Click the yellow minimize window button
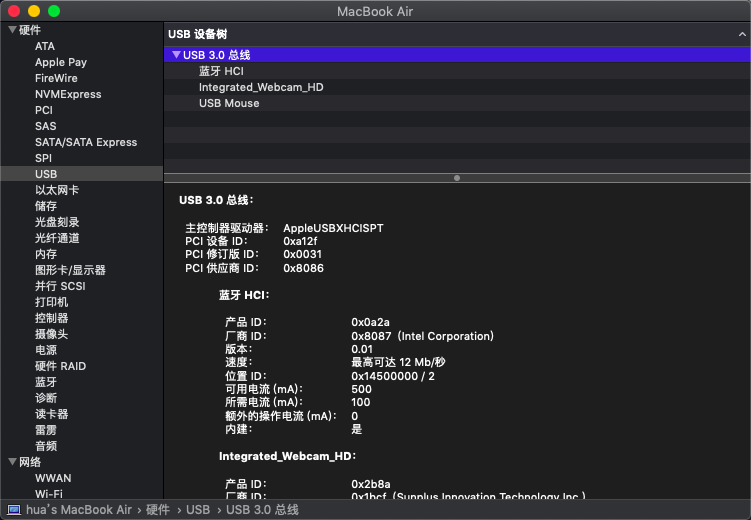 pos(34,11)
